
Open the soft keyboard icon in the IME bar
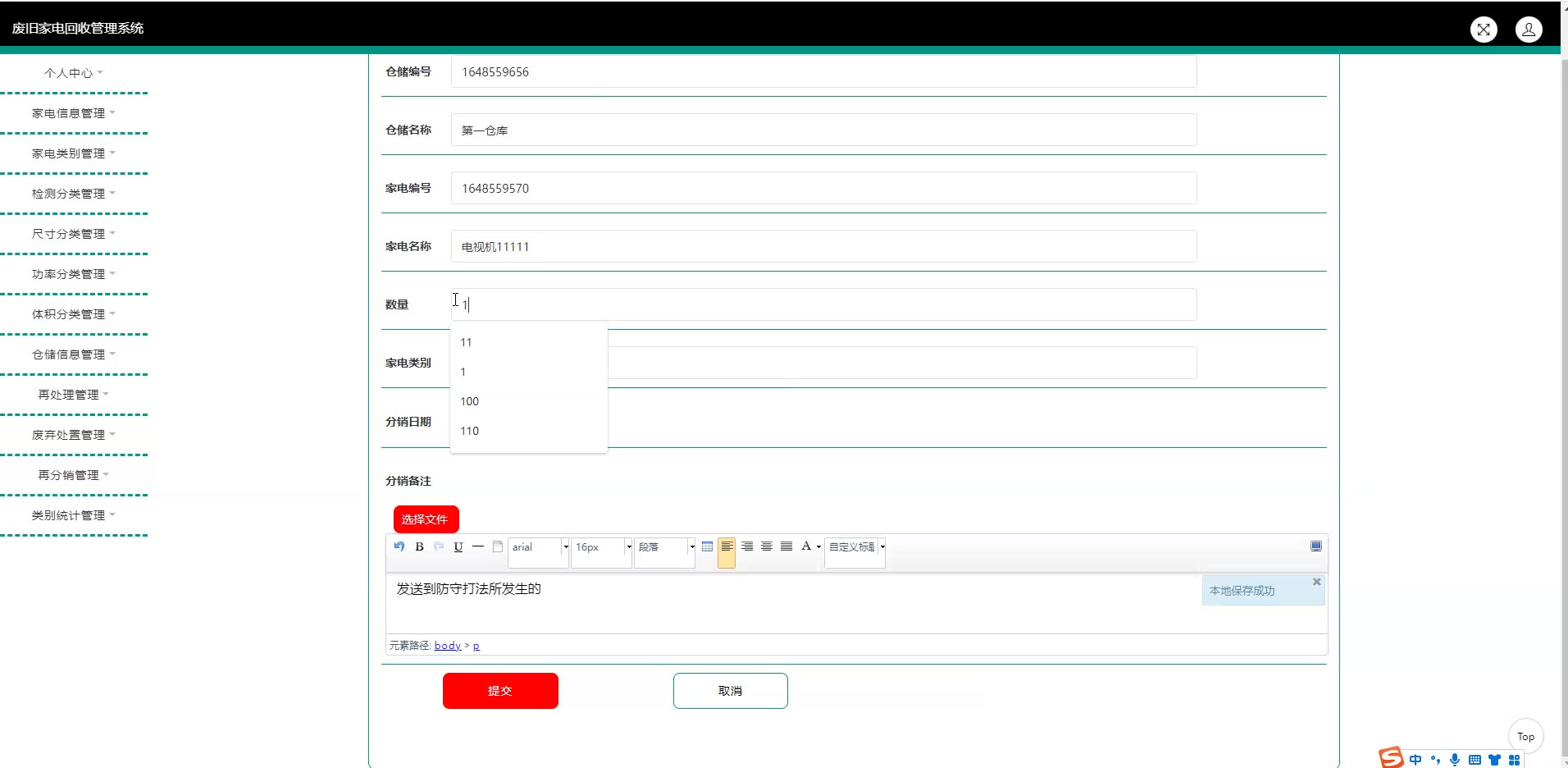[x=1475, y=760]
